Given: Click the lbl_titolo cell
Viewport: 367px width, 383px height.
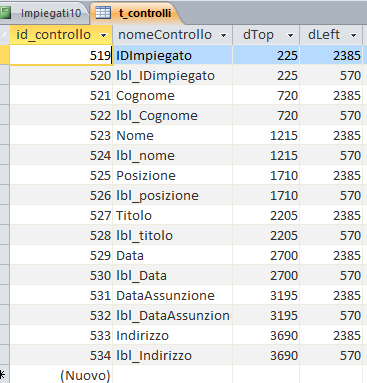Looking at the screenshot, I should coord(173,235).
